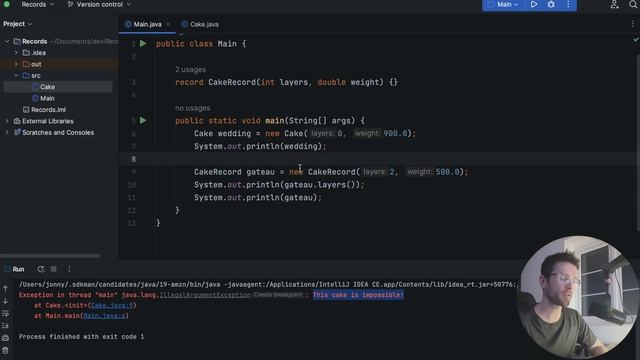
Task: Follow the Main.java:6 stack trace link
Action: coord(104,316)
